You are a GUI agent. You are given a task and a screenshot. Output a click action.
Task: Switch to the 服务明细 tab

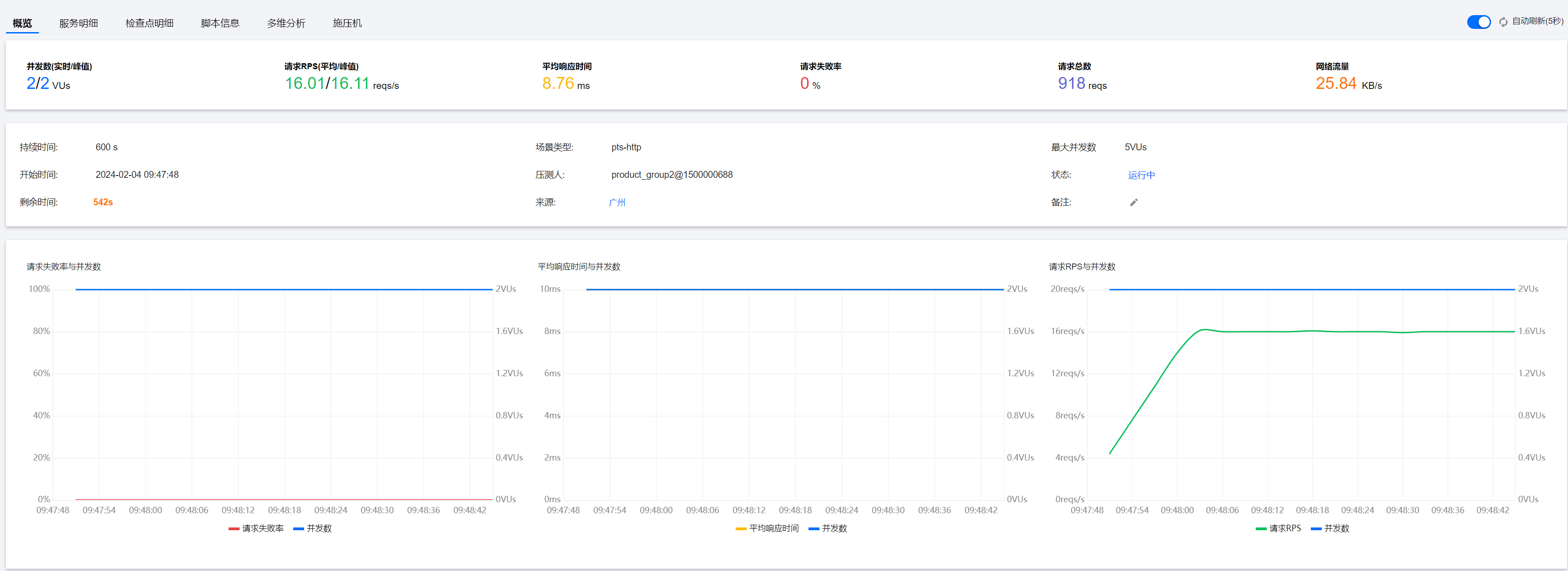[78, 23]
